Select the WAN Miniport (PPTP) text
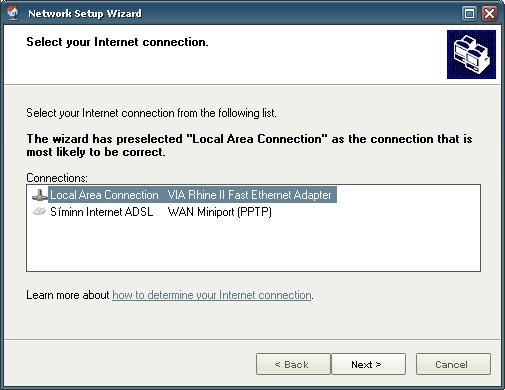Viewport: 505px width, 390px height. pyautogui.click(x=220, y=212)
